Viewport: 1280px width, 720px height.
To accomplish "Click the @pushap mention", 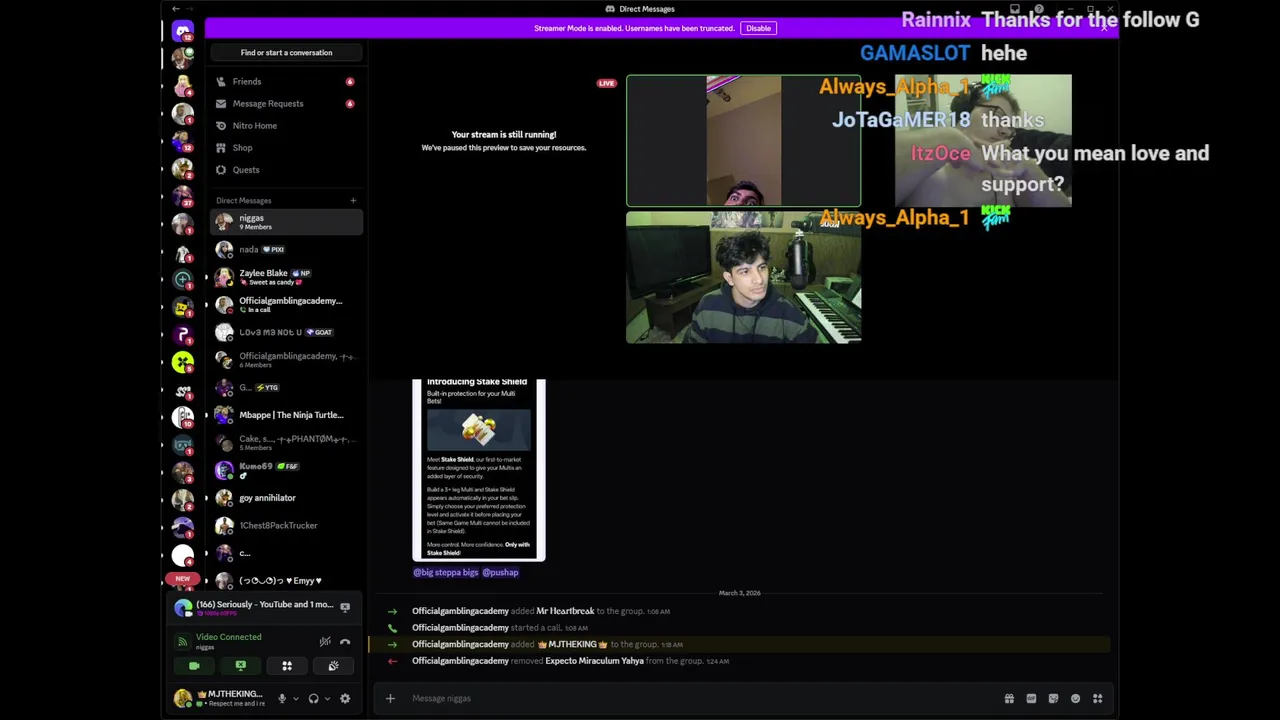I will [x=500, y=573].
